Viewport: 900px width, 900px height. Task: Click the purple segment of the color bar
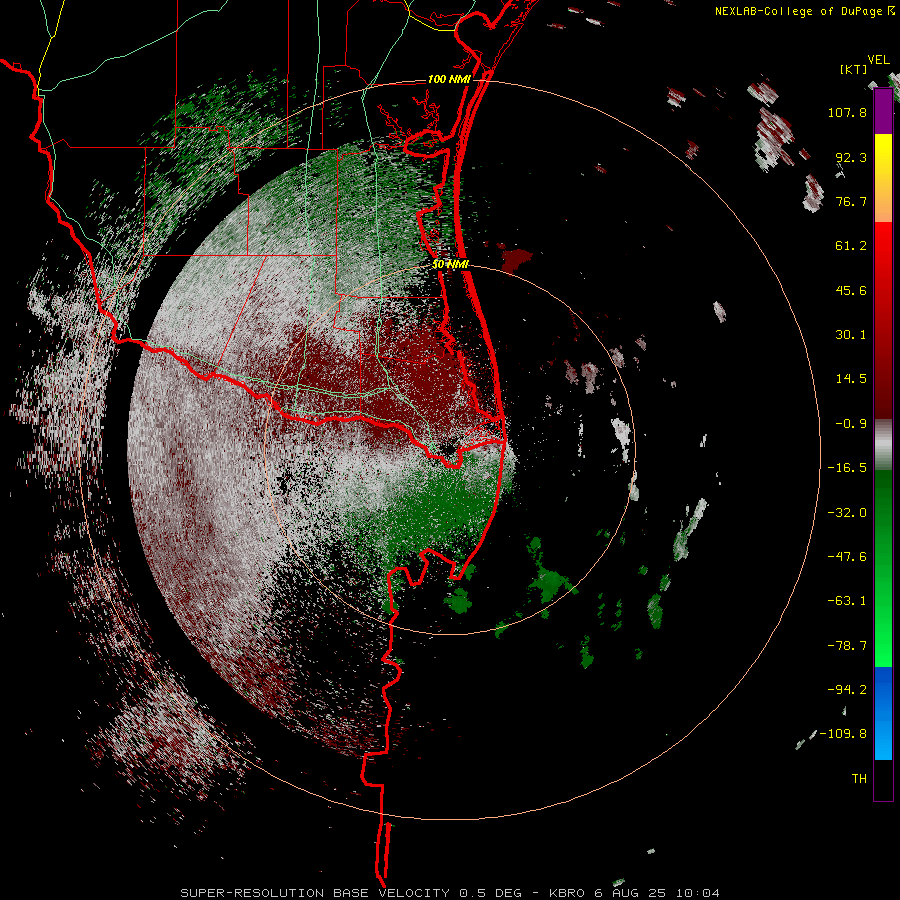click(x=883, y=111)
